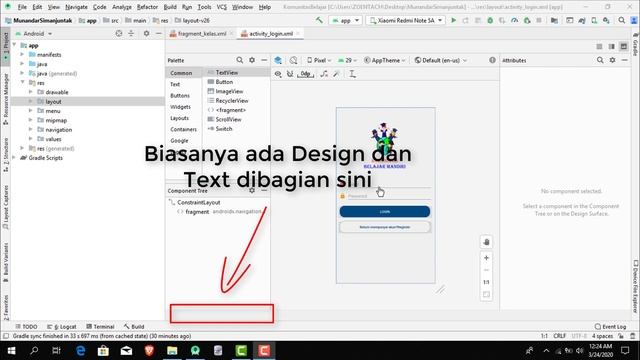
Task: Open the Android Profiler gauge icon
Action: (514, 20)
